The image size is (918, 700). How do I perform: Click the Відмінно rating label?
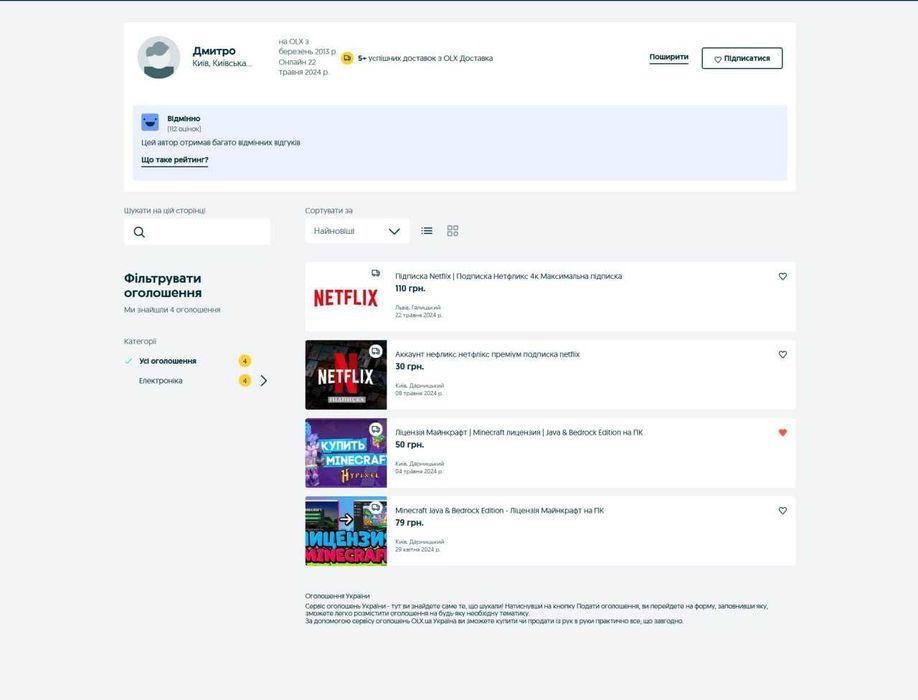click(183, 118)
